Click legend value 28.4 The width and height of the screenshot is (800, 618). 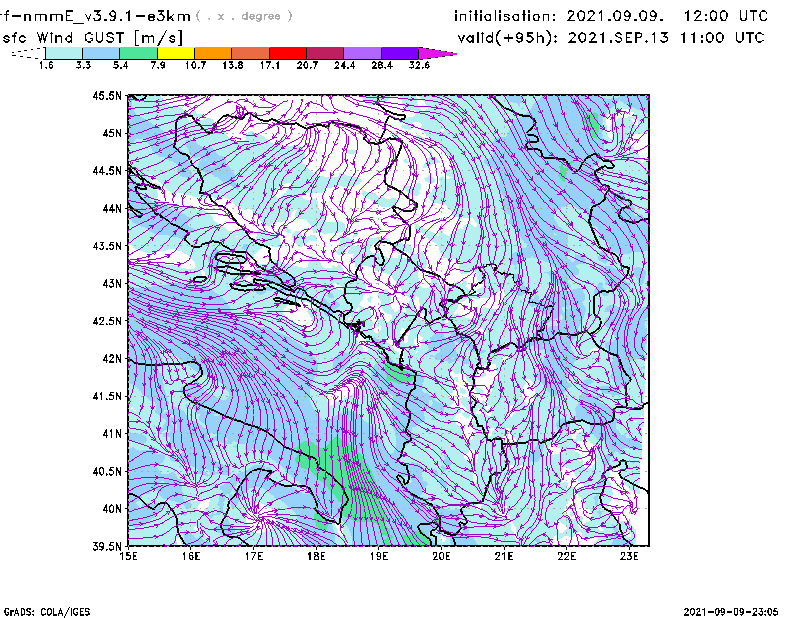(382, 65)
